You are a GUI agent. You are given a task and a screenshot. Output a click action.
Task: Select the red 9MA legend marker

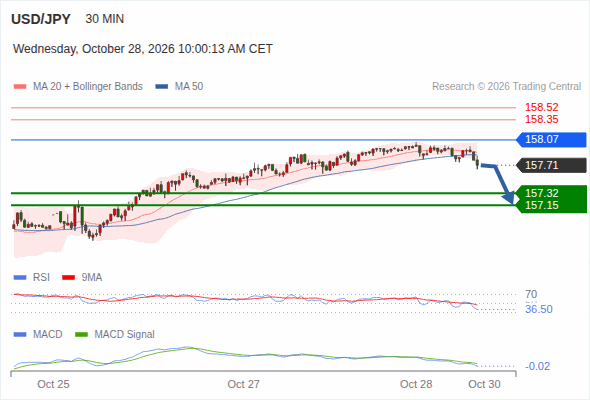(x=68, y=278)
